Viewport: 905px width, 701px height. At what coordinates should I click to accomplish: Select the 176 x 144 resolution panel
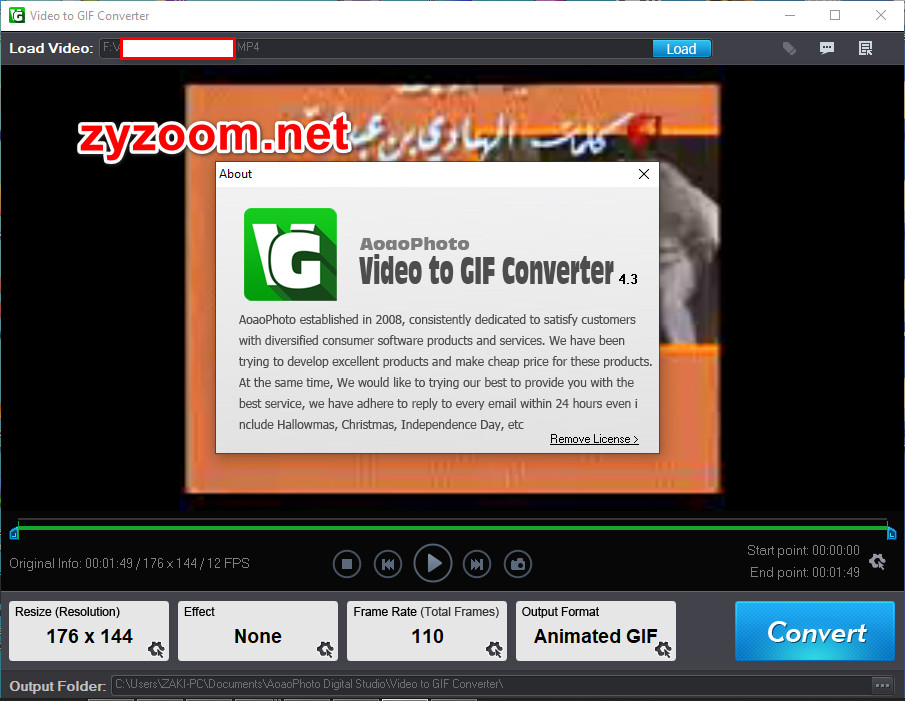(x=89, y=631)
